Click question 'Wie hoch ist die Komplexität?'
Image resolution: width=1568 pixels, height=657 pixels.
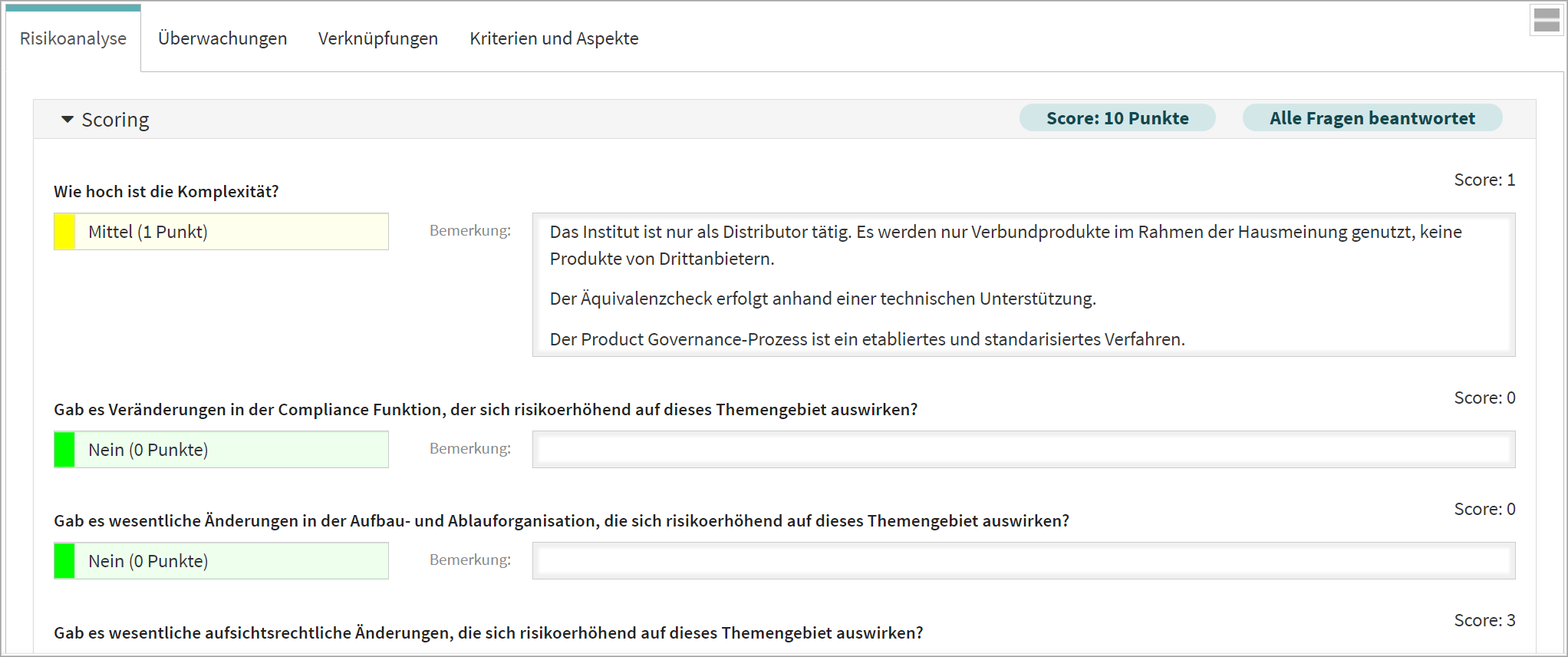[166, 192]
